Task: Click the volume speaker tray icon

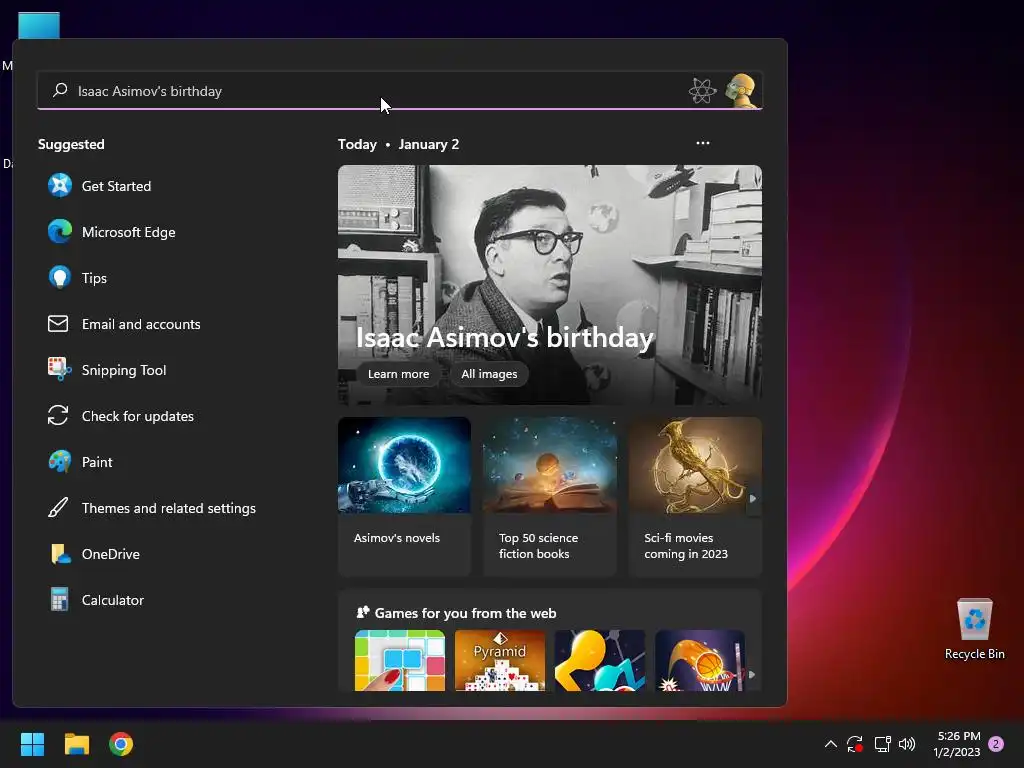Action: [907, 744]
